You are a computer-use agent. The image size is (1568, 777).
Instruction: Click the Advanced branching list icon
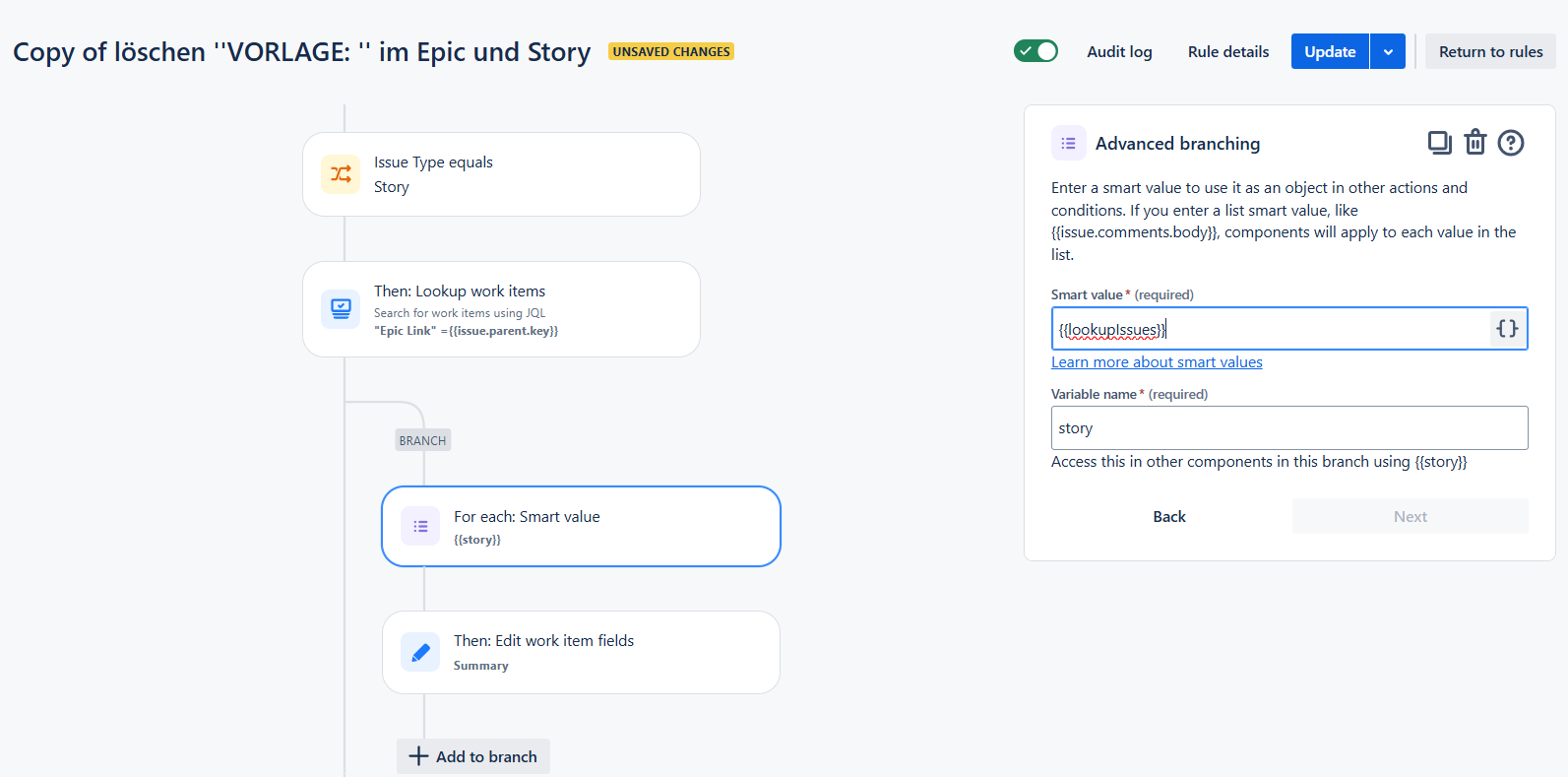click(1069, 143)
